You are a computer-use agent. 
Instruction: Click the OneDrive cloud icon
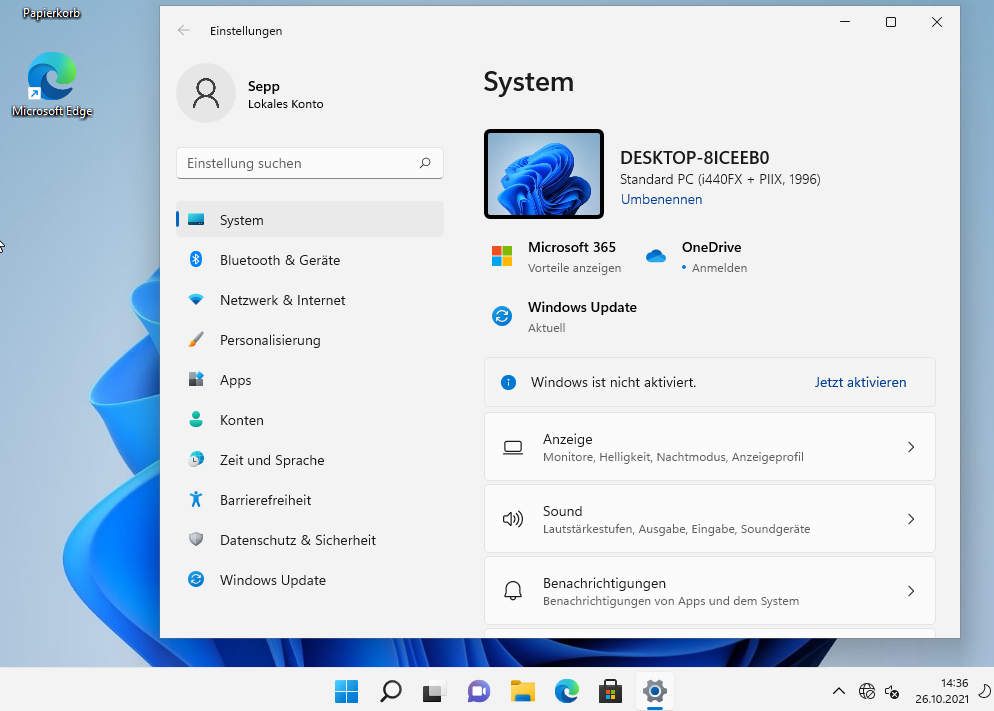point(655,256)
